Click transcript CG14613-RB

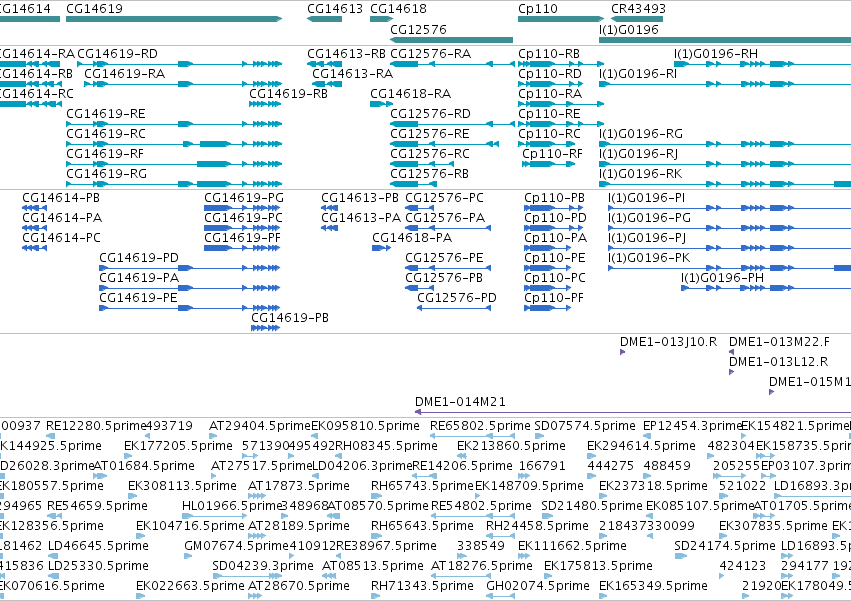[346, 54]
